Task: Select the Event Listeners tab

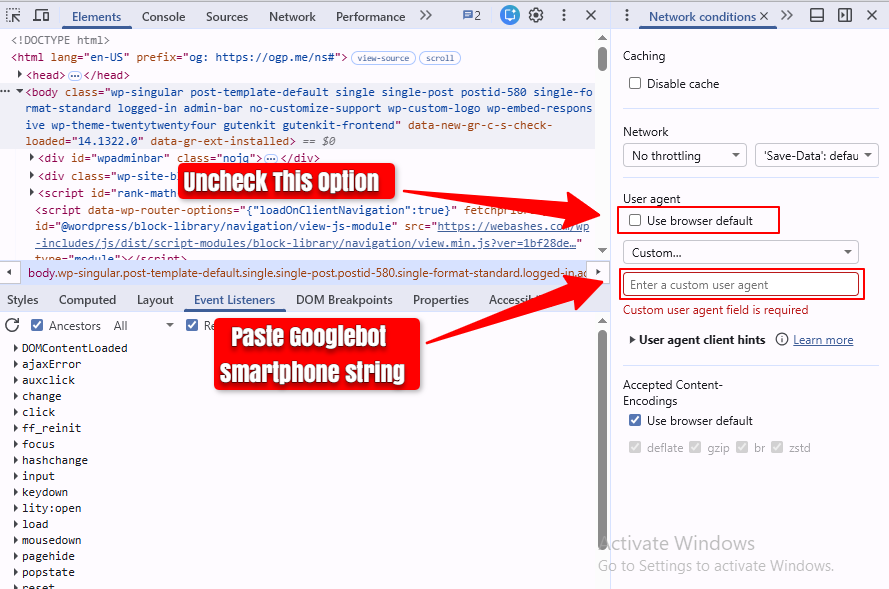Action: pyautogui.click(x=234, y=300)
